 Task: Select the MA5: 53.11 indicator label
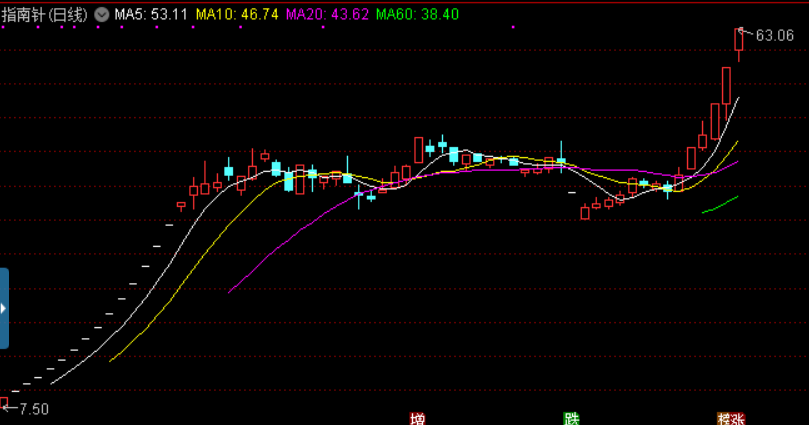151,14
